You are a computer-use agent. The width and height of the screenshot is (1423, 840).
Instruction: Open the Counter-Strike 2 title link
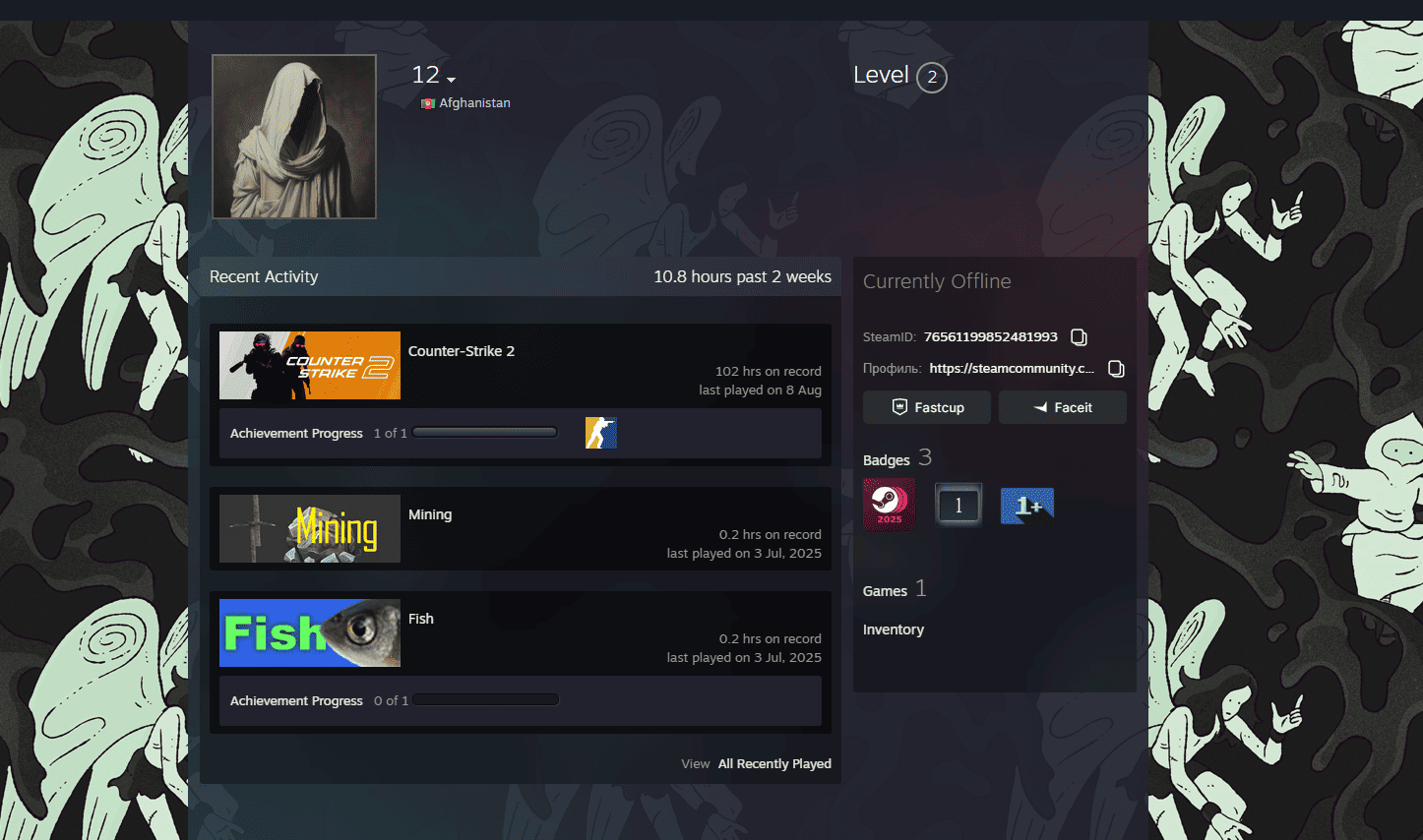(462, 351)
